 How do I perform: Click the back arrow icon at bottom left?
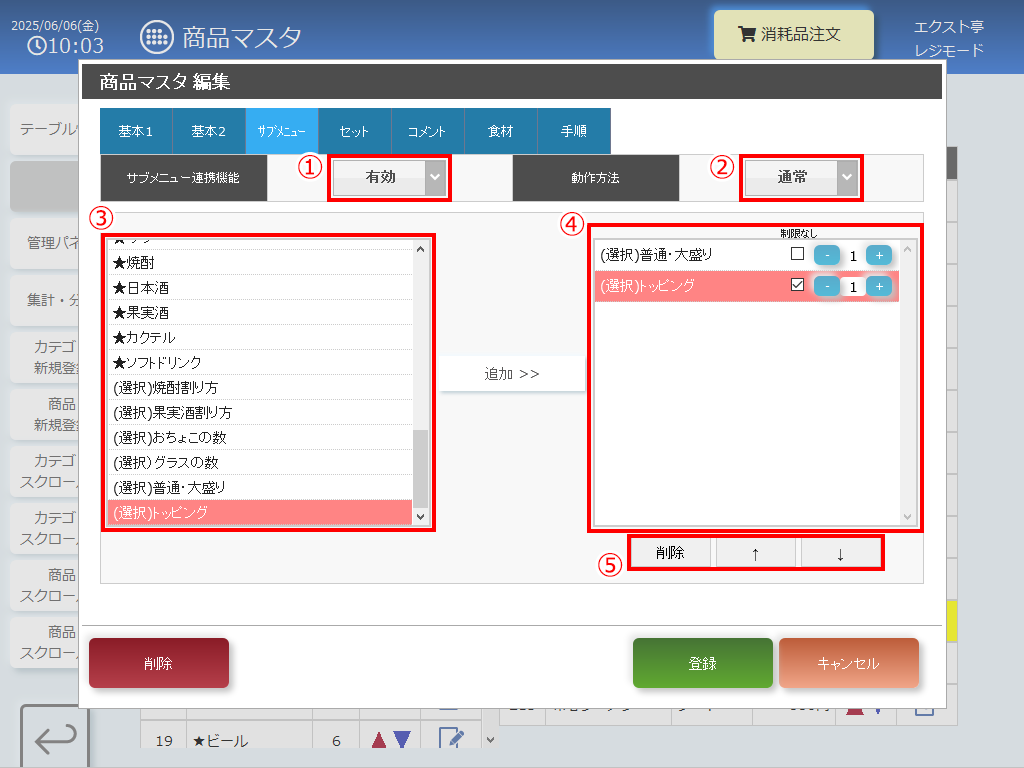55,737
